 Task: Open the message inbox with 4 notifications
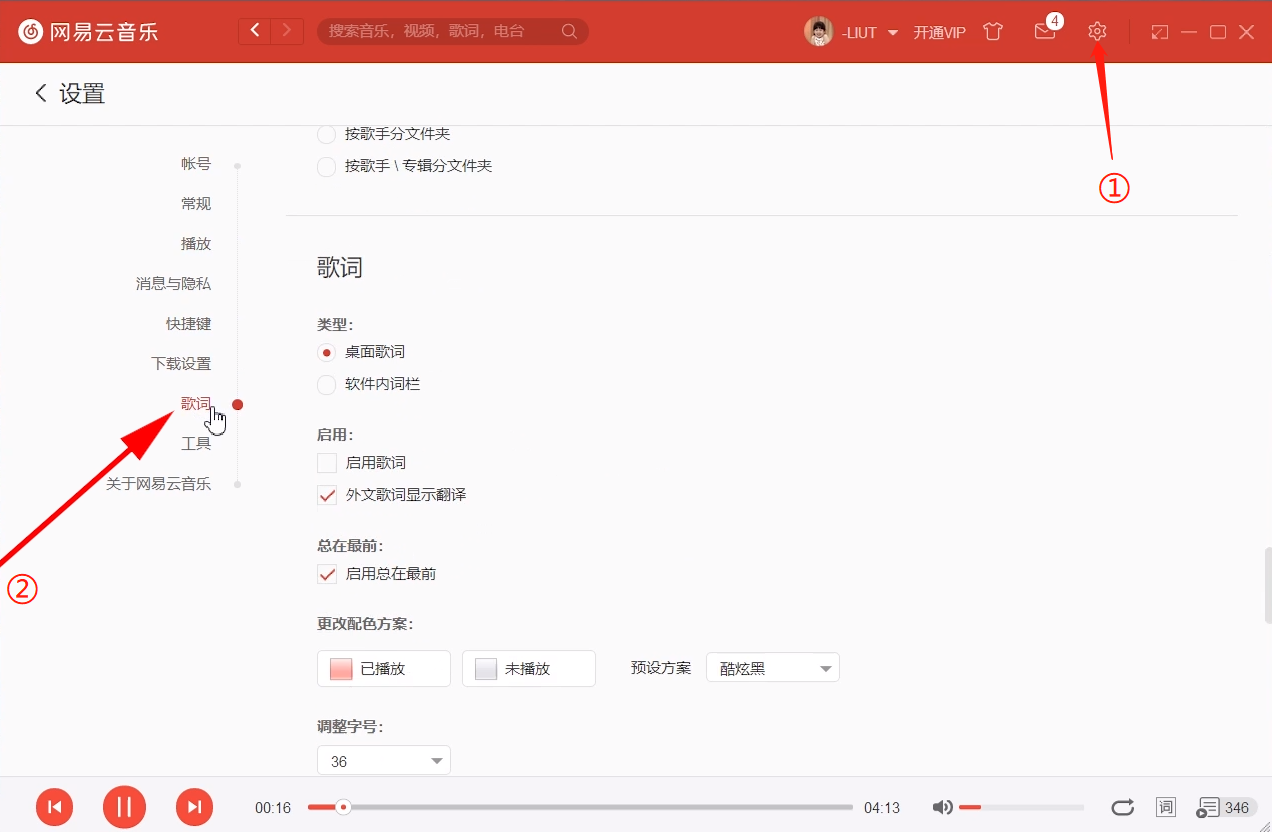[1044, 33]
